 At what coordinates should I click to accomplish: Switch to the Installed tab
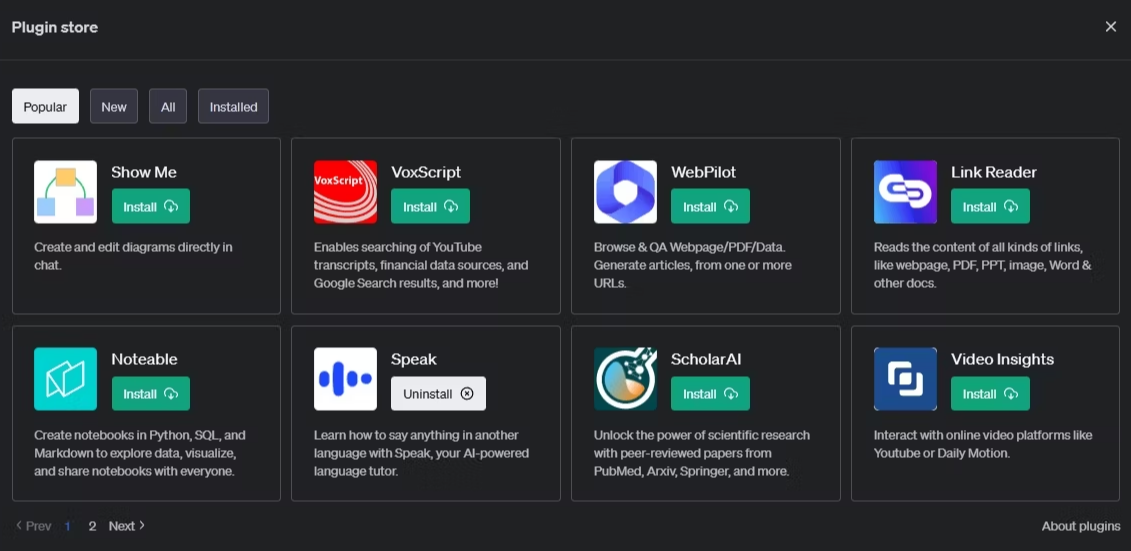(234, 107)
